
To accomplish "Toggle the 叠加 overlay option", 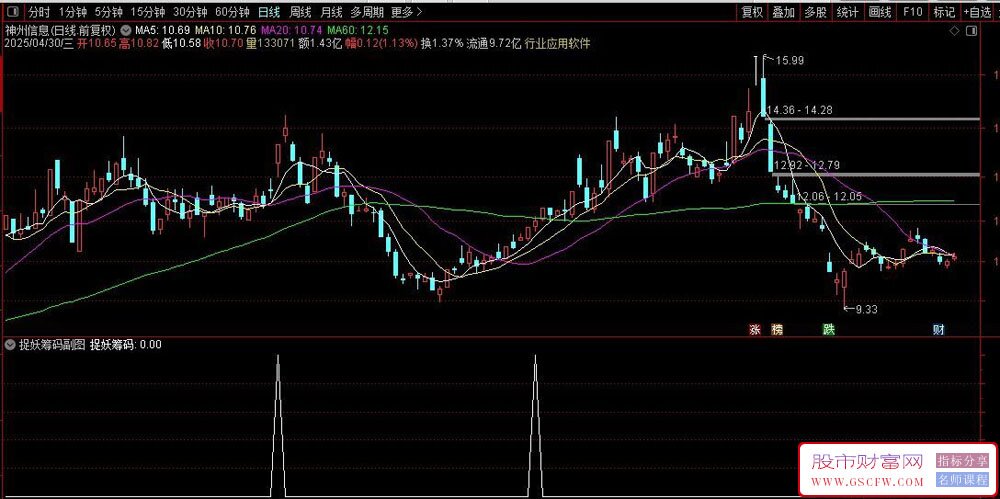I will pos(784,11).
